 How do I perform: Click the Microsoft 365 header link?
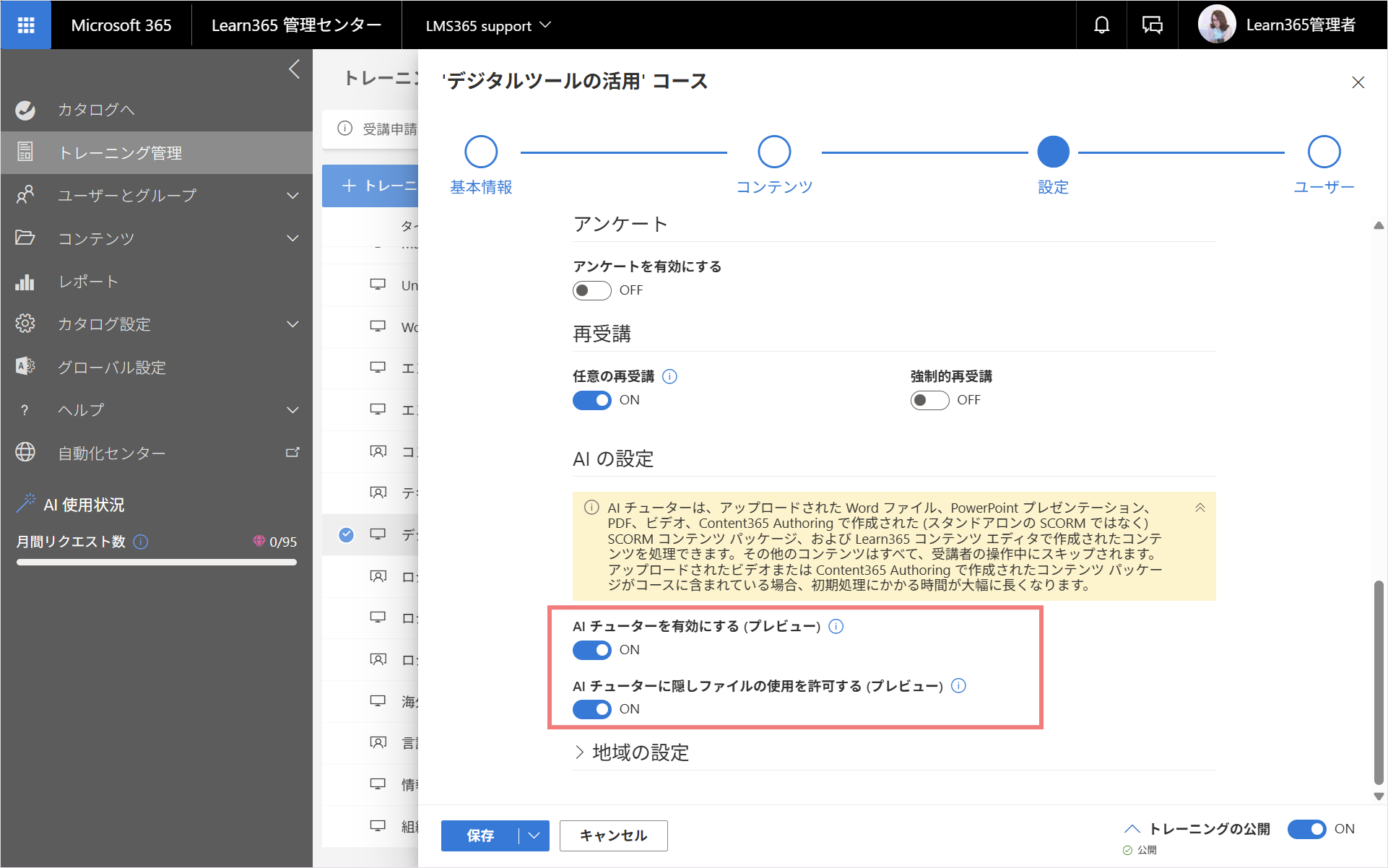pyautogui.click(x=121, y=25)
